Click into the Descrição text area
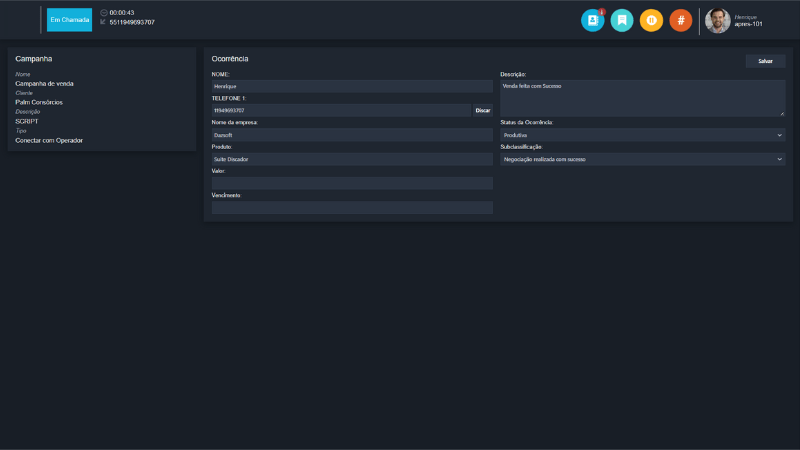 click(642, 98)
